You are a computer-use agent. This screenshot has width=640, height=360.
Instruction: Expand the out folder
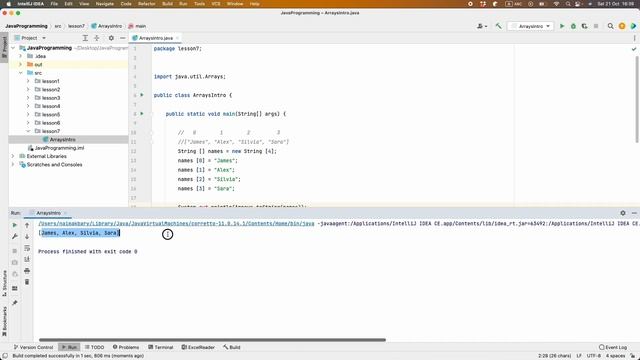click(20, 64)
